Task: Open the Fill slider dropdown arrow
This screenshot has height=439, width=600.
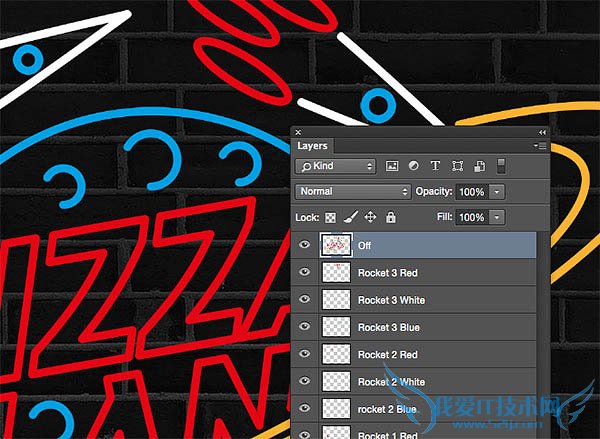Action: (497, 217)
